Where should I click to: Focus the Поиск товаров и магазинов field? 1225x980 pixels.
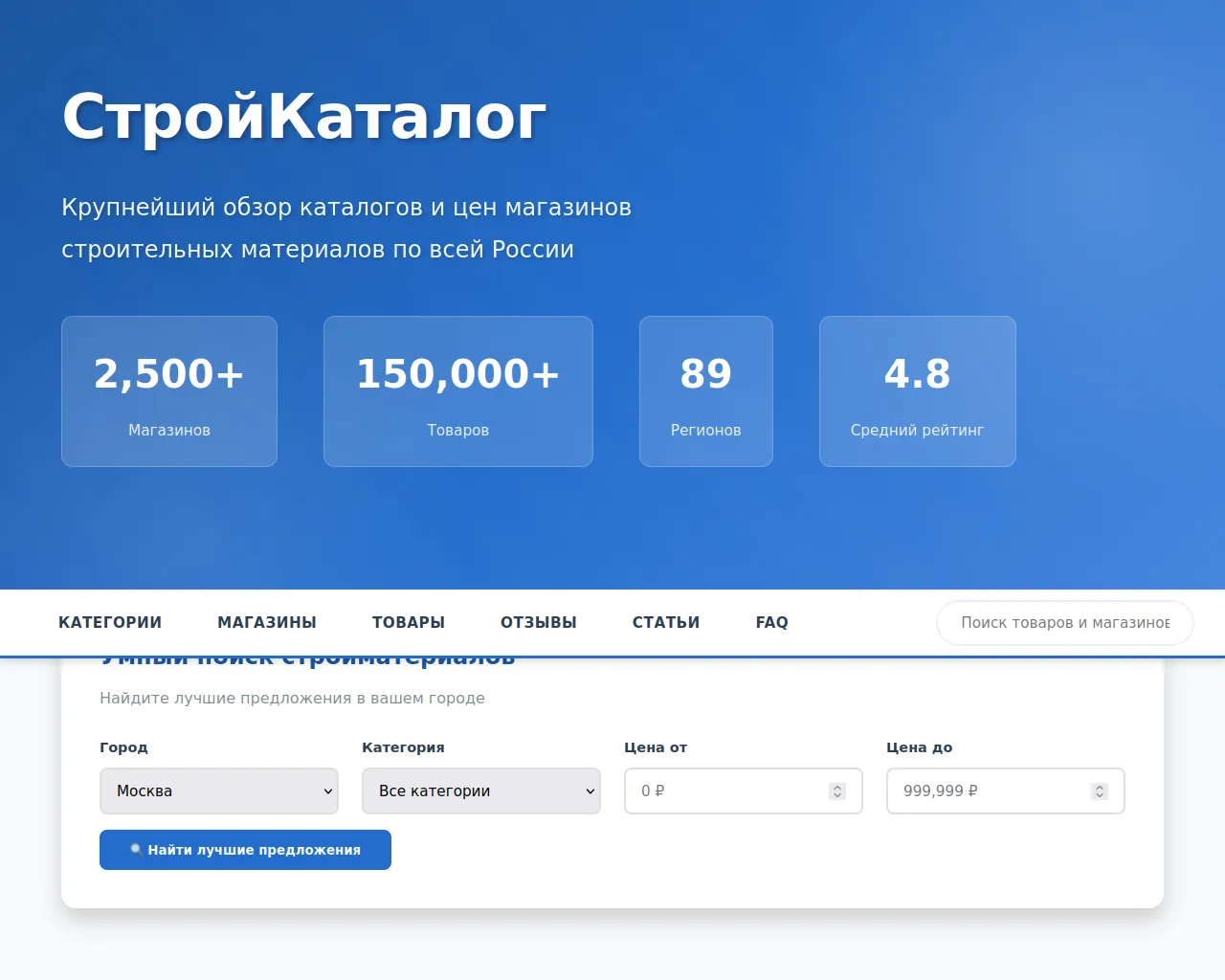[1064, 623]
